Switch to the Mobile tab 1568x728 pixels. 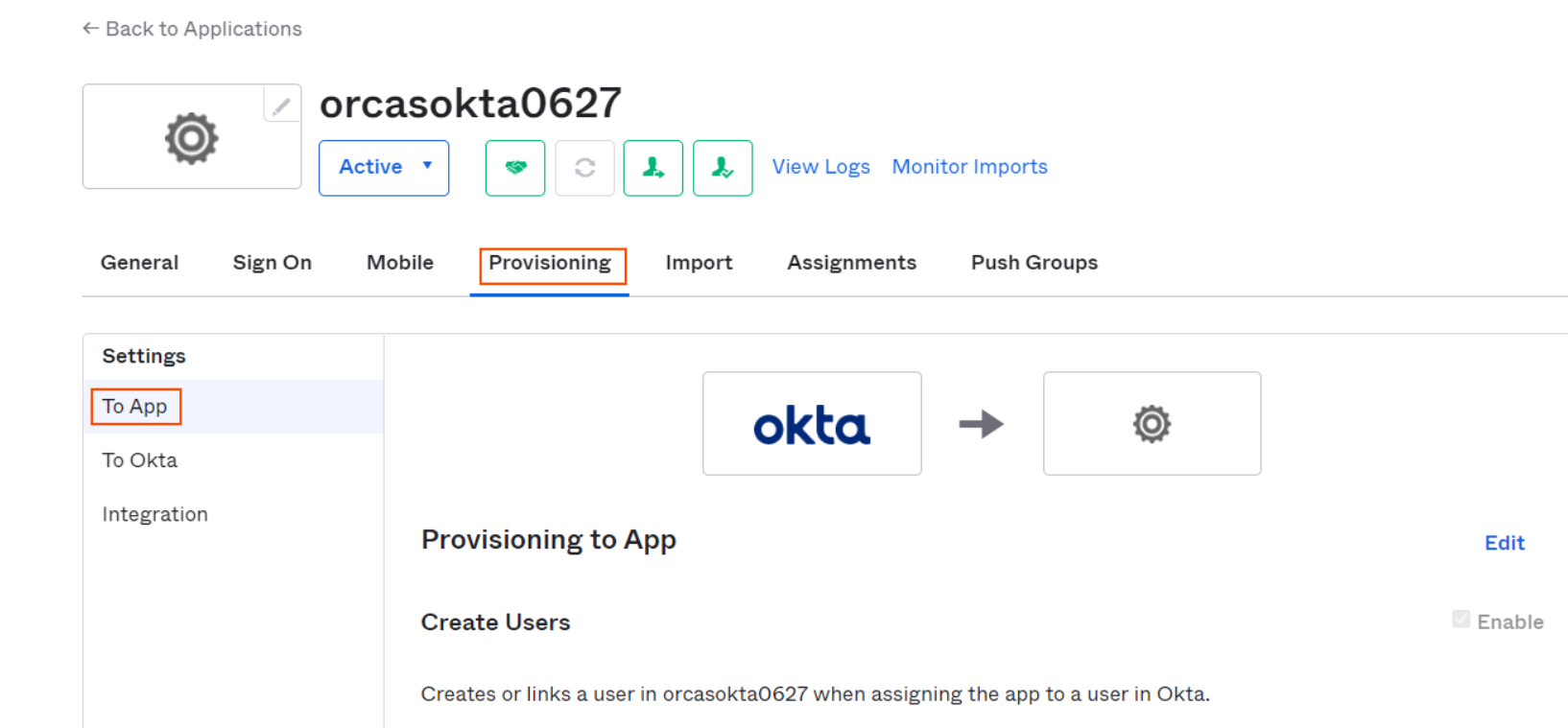[x=400, y=263]
